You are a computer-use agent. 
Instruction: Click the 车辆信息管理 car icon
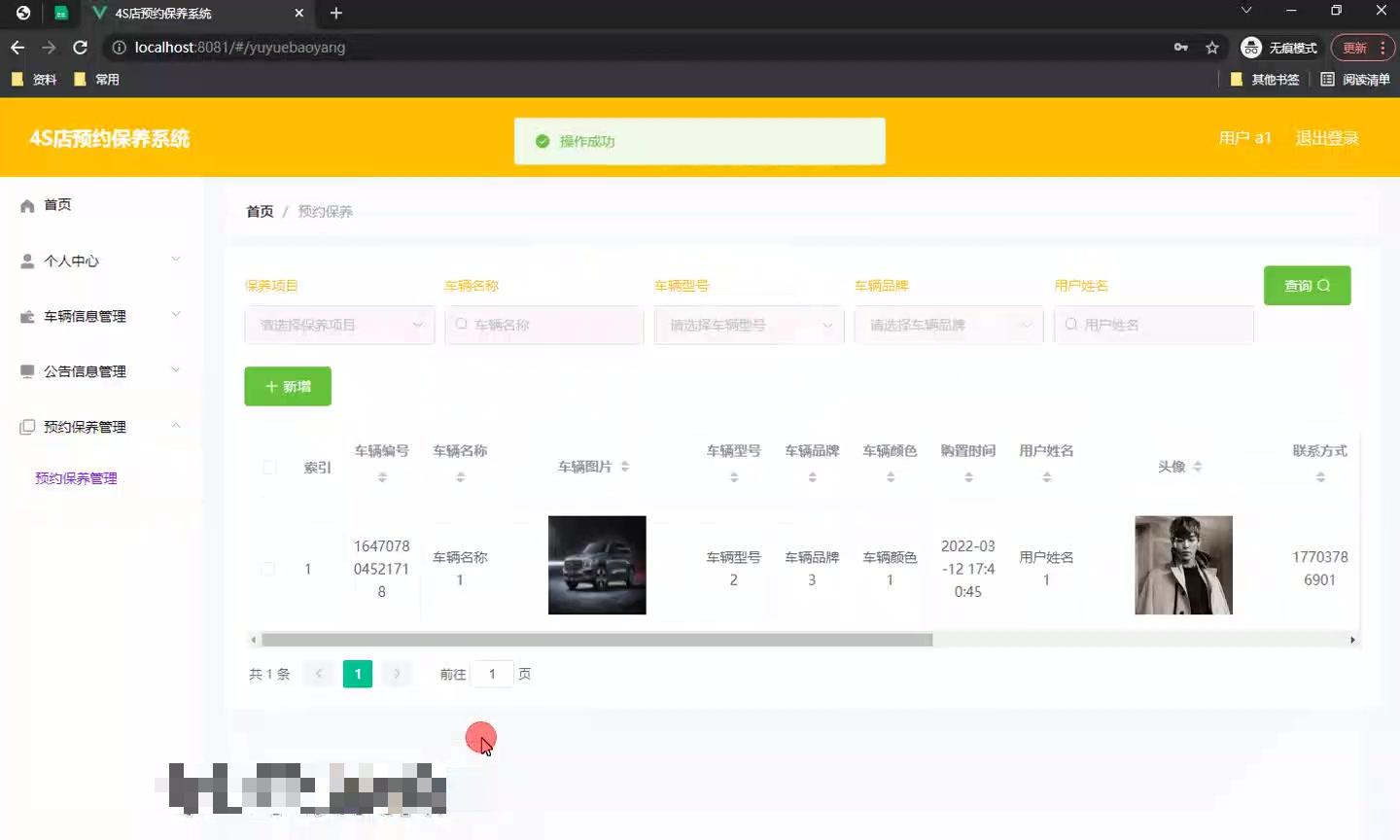pyautogui.click(x=26, y=315)
